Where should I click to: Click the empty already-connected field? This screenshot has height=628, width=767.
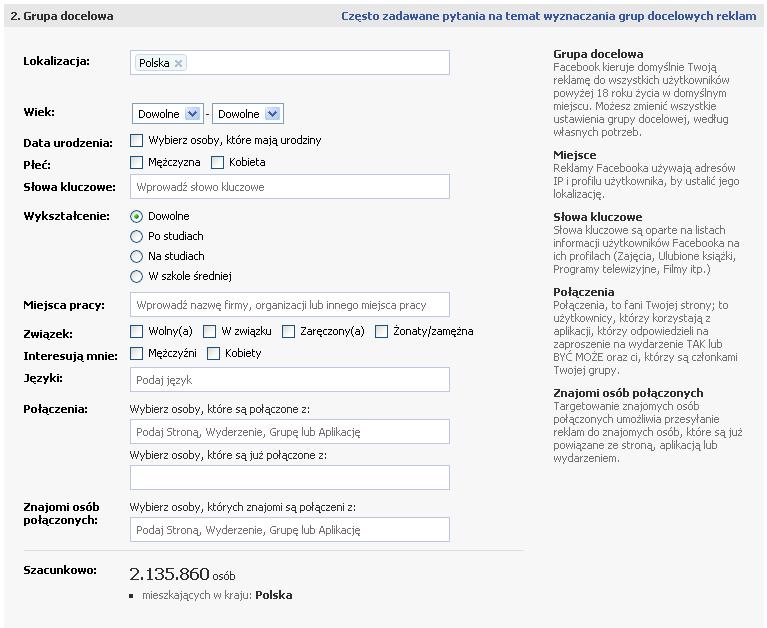click(290, 477)
